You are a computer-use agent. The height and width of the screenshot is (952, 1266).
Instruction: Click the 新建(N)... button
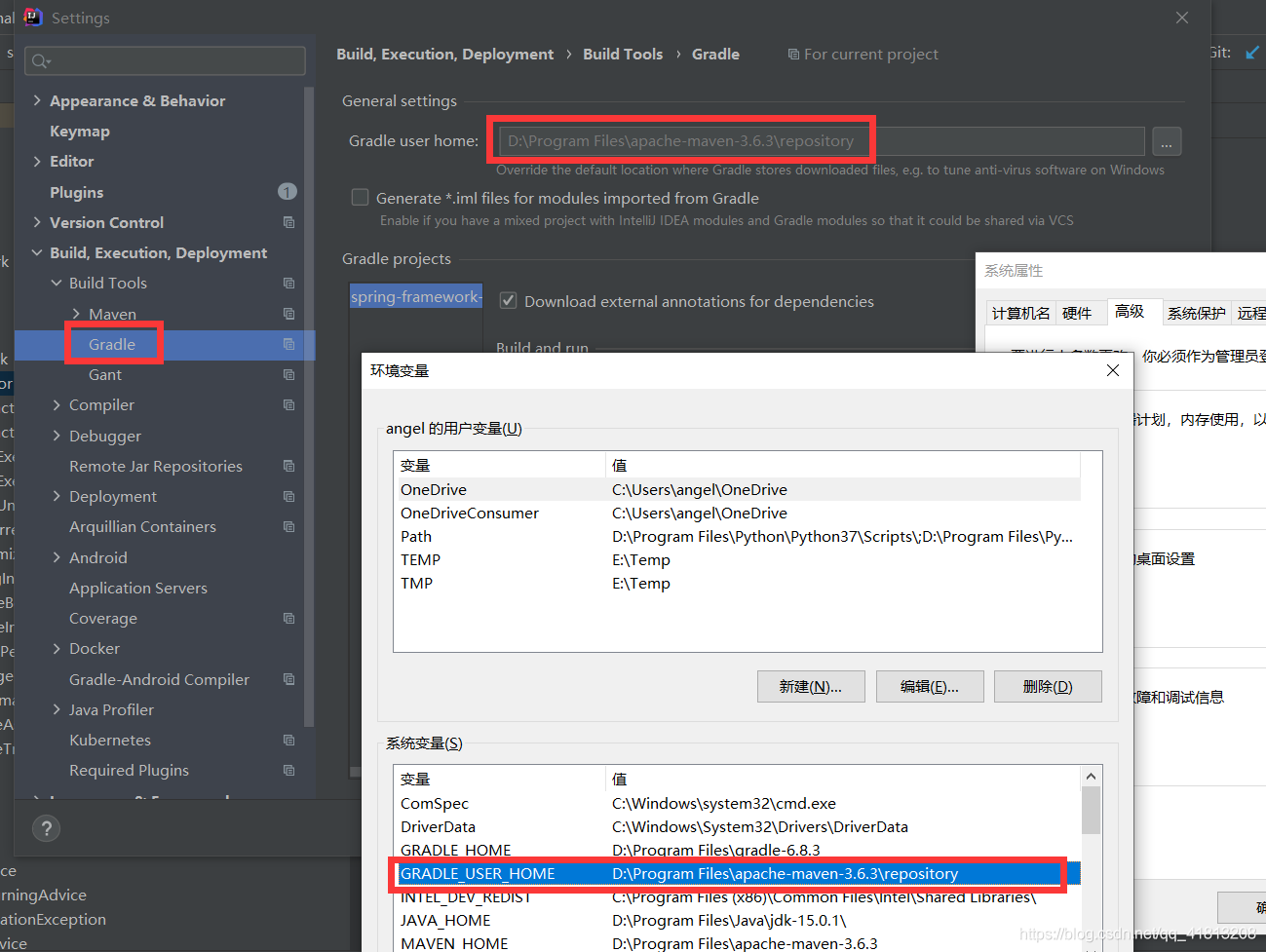point(811,686)
